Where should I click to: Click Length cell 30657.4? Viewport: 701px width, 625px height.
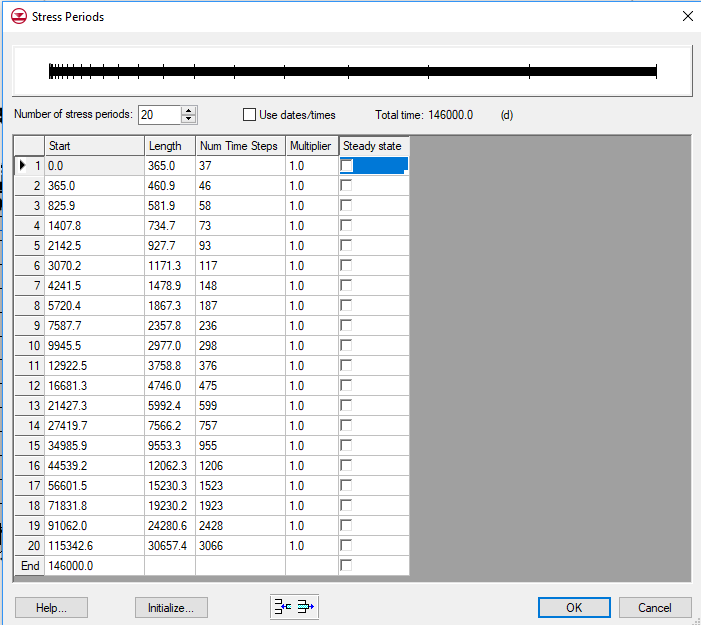(x=170, y=545)
